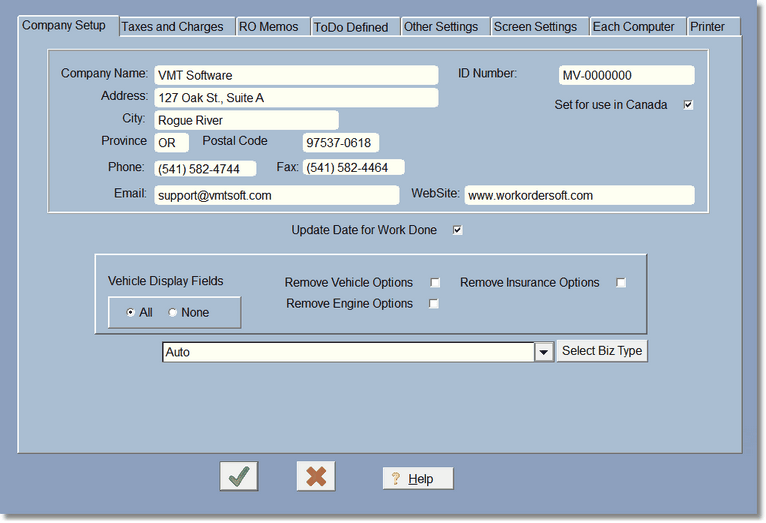Select the Postal Code field 97537-0618
Viewport: 766px width, 523px height.
[340, 143]
